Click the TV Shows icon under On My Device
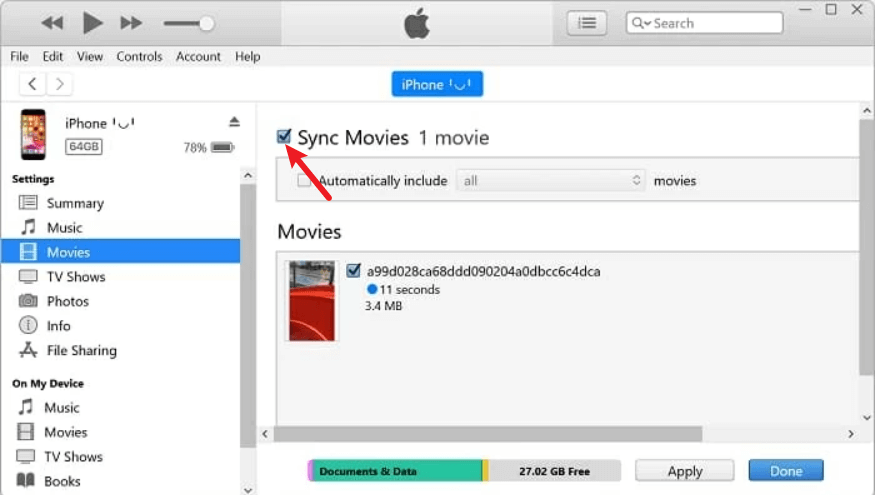The width and height of the screenshot is (875, 495). point(26,456)
